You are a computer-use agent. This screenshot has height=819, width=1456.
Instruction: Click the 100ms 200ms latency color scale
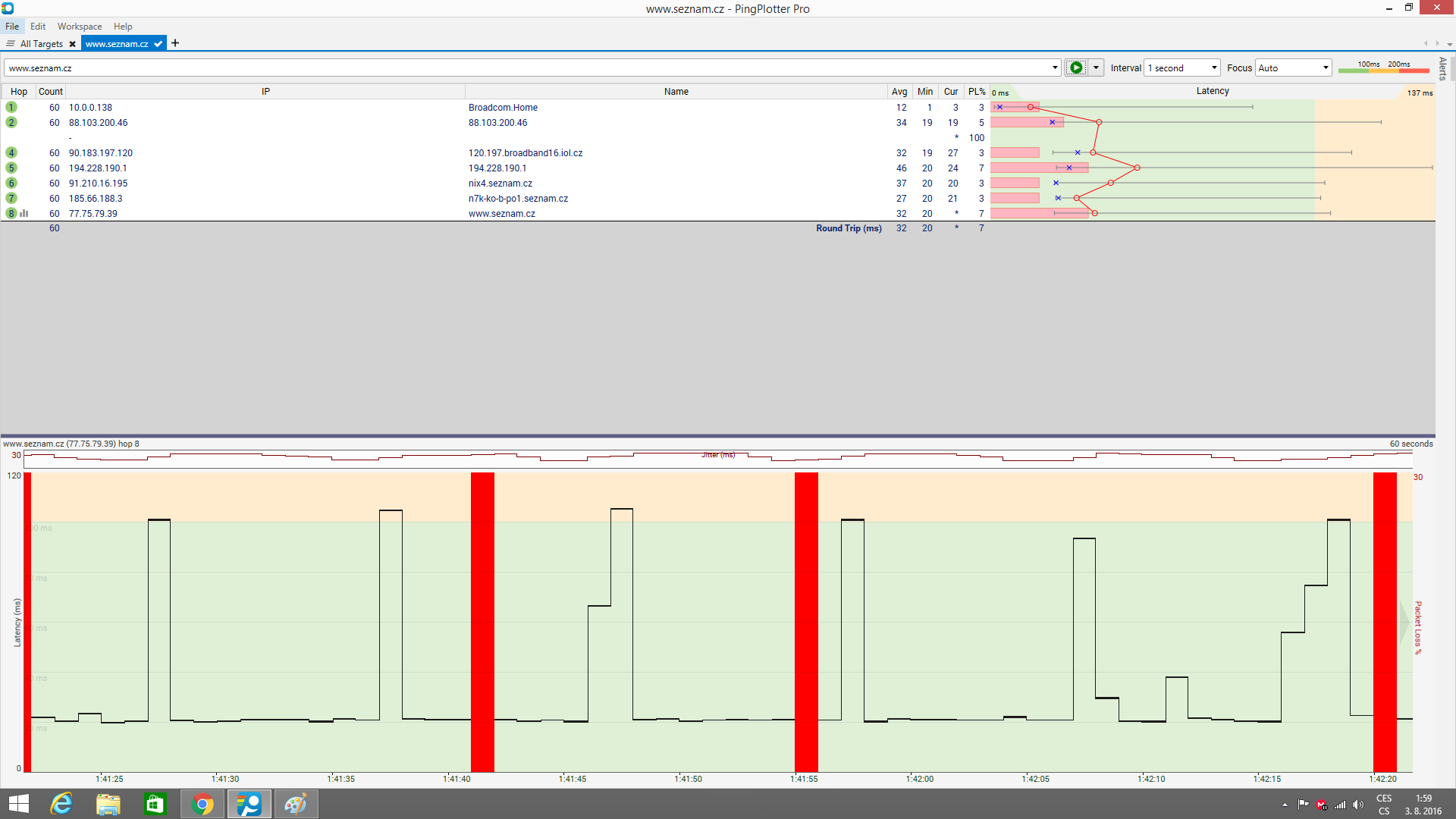(x=1383, y=67)
